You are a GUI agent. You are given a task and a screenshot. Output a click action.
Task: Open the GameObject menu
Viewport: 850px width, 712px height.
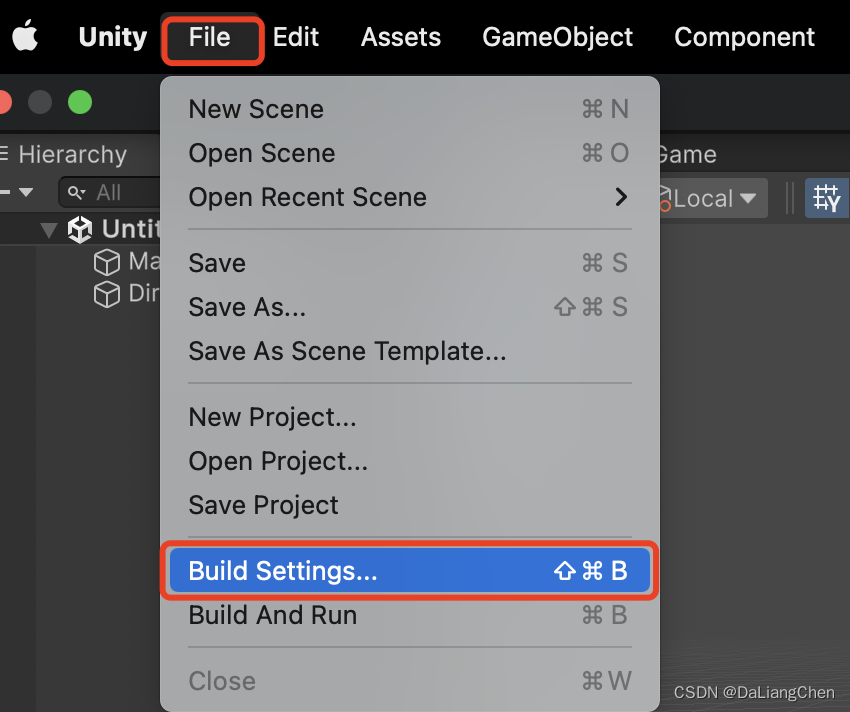557,37
